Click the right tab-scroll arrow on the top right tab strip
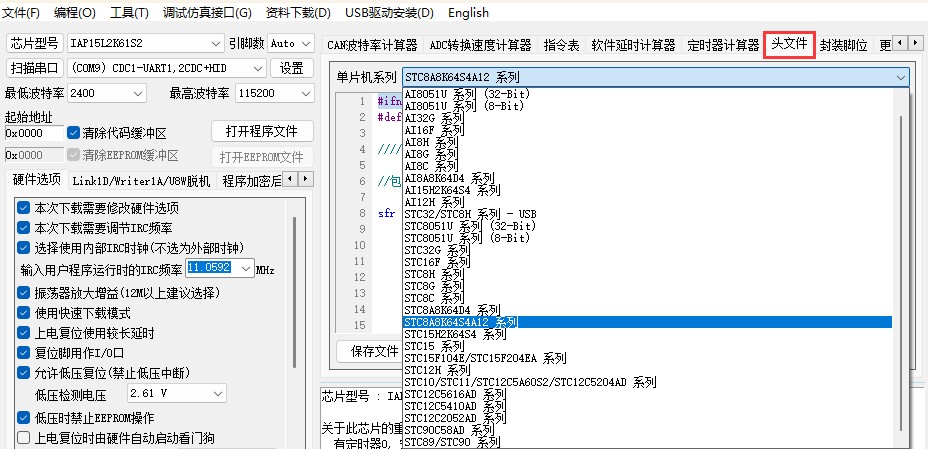The image size is (928, 449). [x=916, y=42]
